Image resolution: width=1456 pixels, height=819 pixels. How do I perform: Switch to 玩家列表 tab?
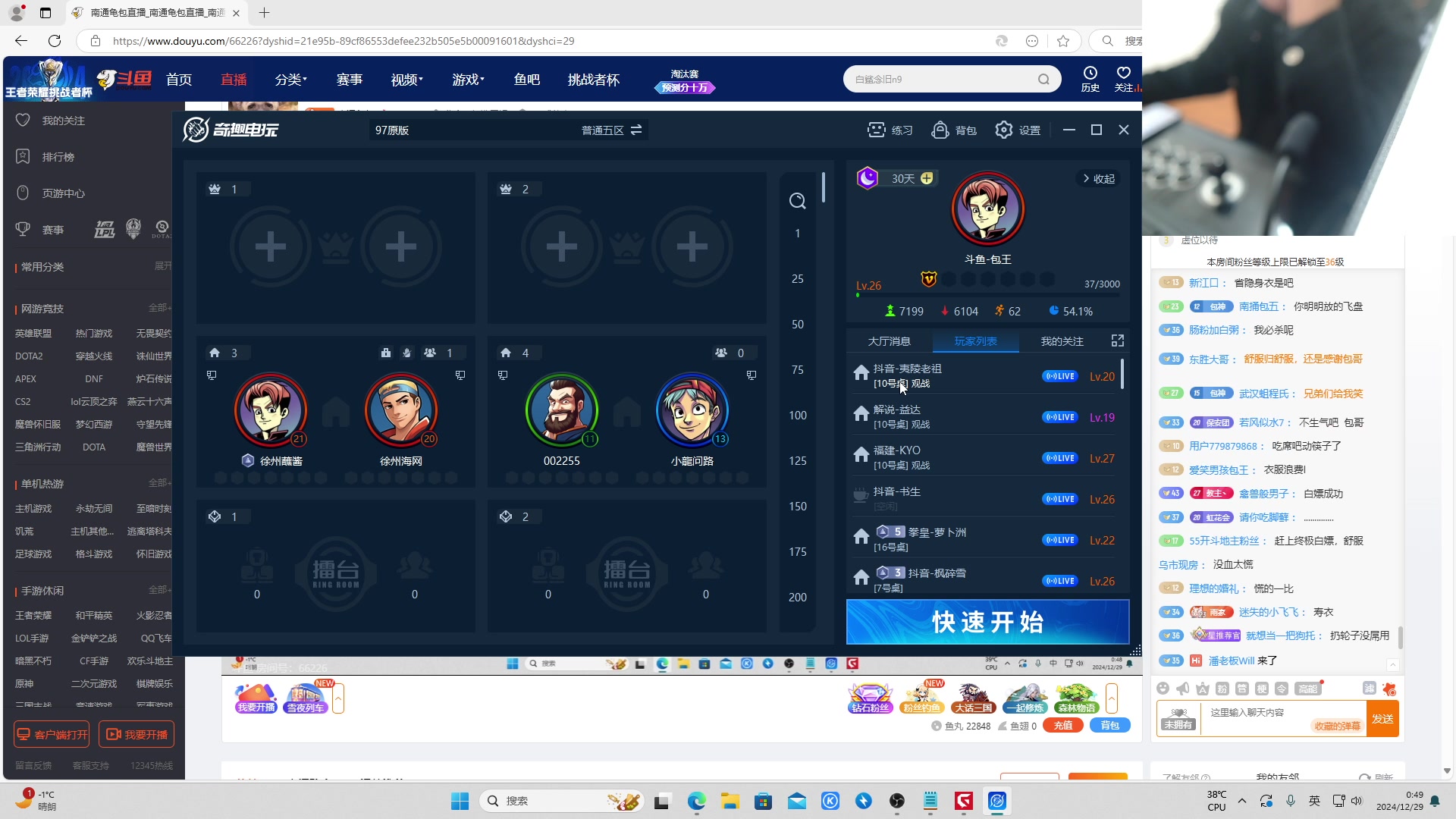[x=976, y=341]
